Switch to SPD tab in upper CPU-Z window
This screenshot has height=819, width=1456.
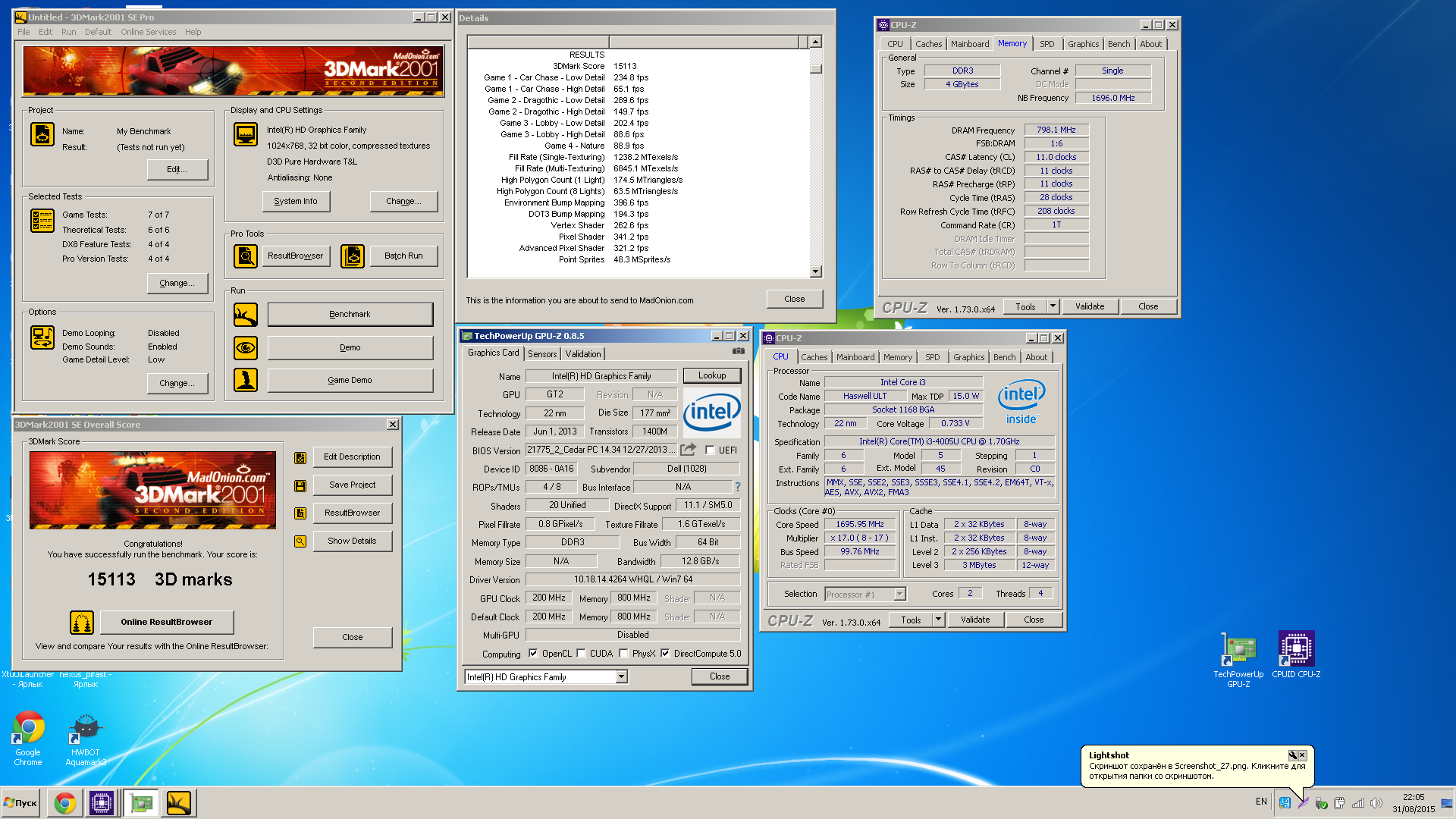point(1046,44)
